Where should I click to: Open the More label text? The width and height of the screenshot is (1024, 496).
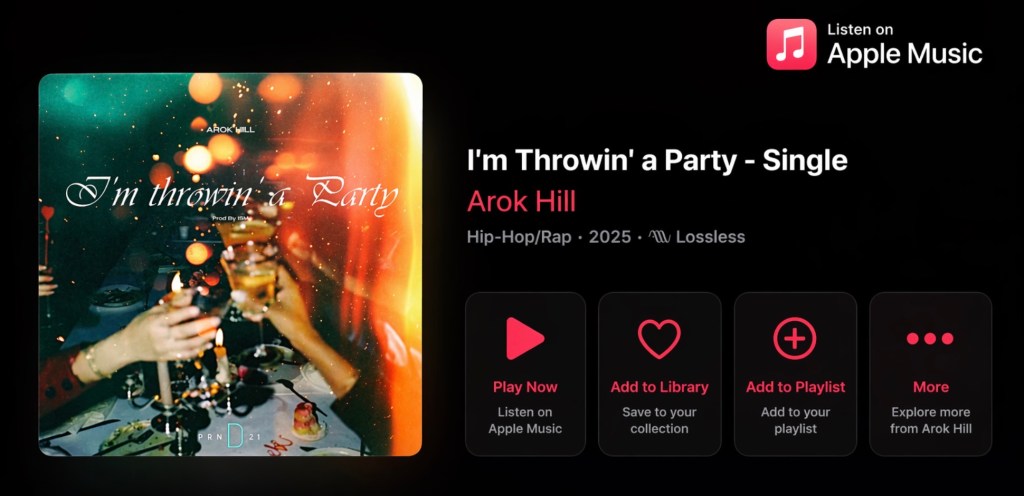[x=931, y=387]
